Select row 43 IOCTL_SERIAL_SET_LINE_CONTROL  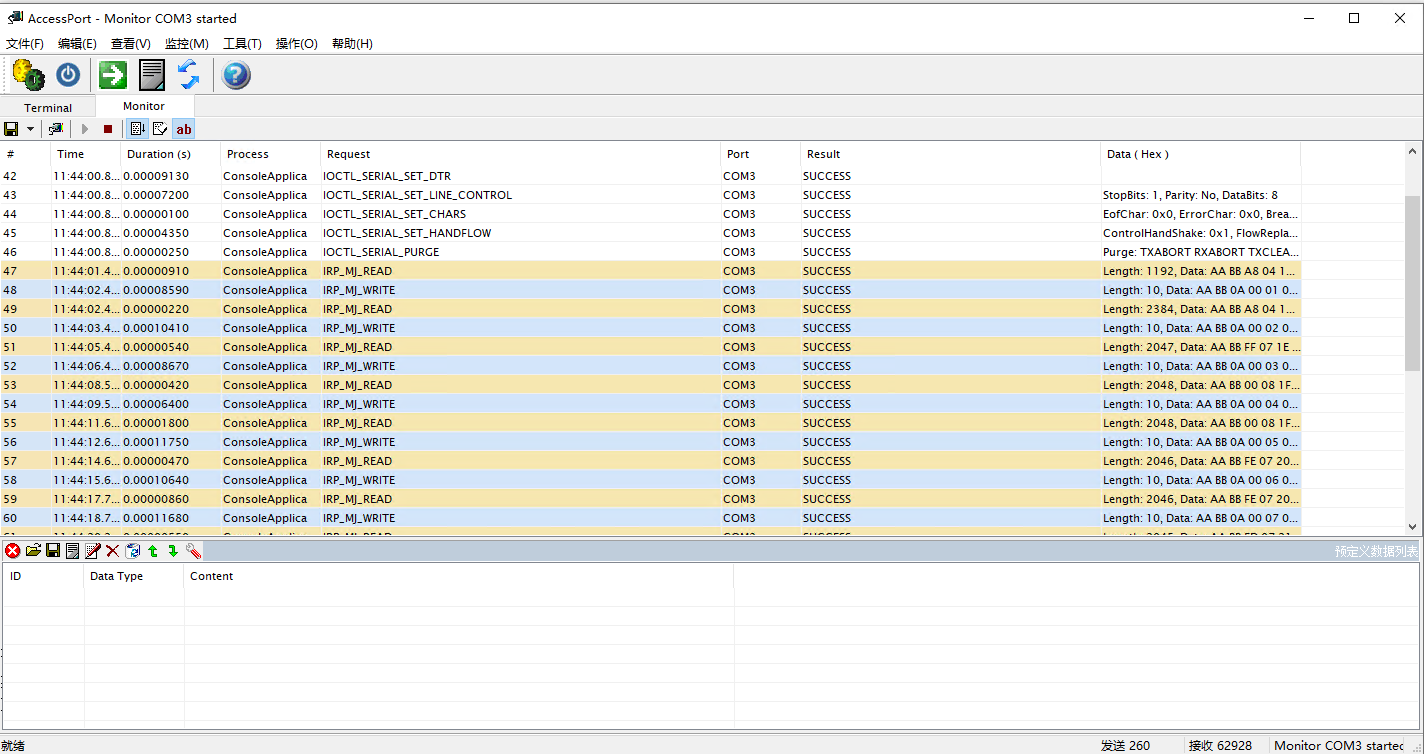(x=650, y=195)
